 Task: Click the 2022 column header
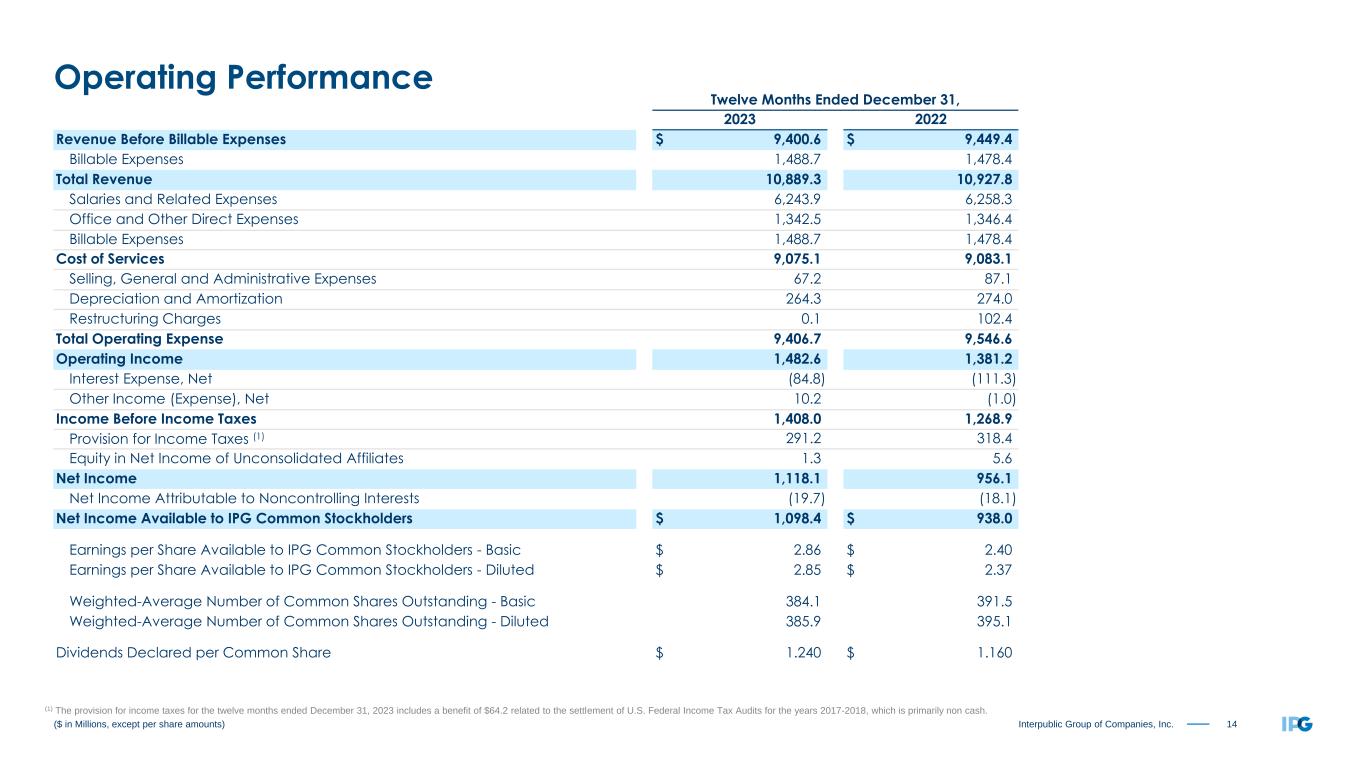coord(930,120)
